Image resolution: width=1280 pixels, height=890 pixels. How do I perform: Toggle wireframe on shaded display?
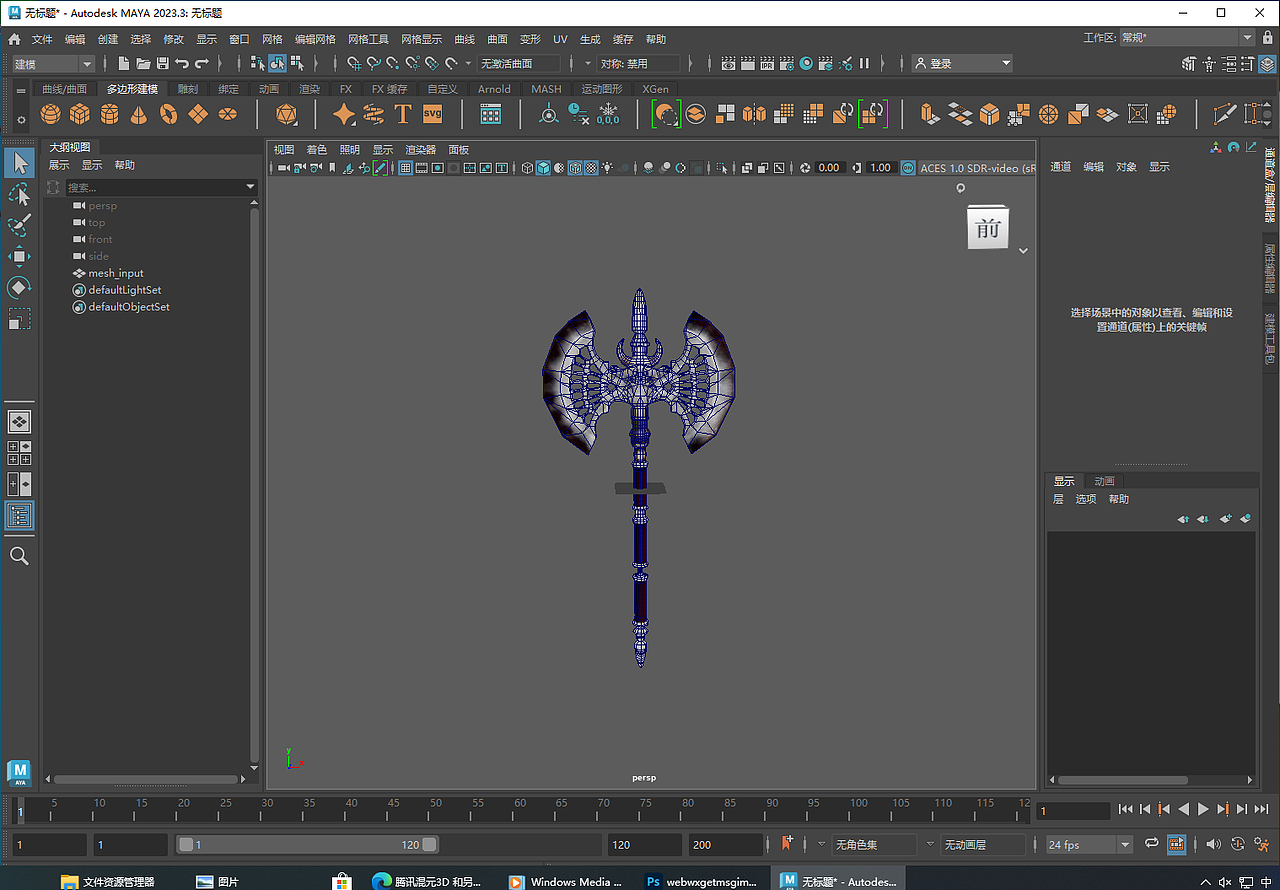tap(575, 168)
